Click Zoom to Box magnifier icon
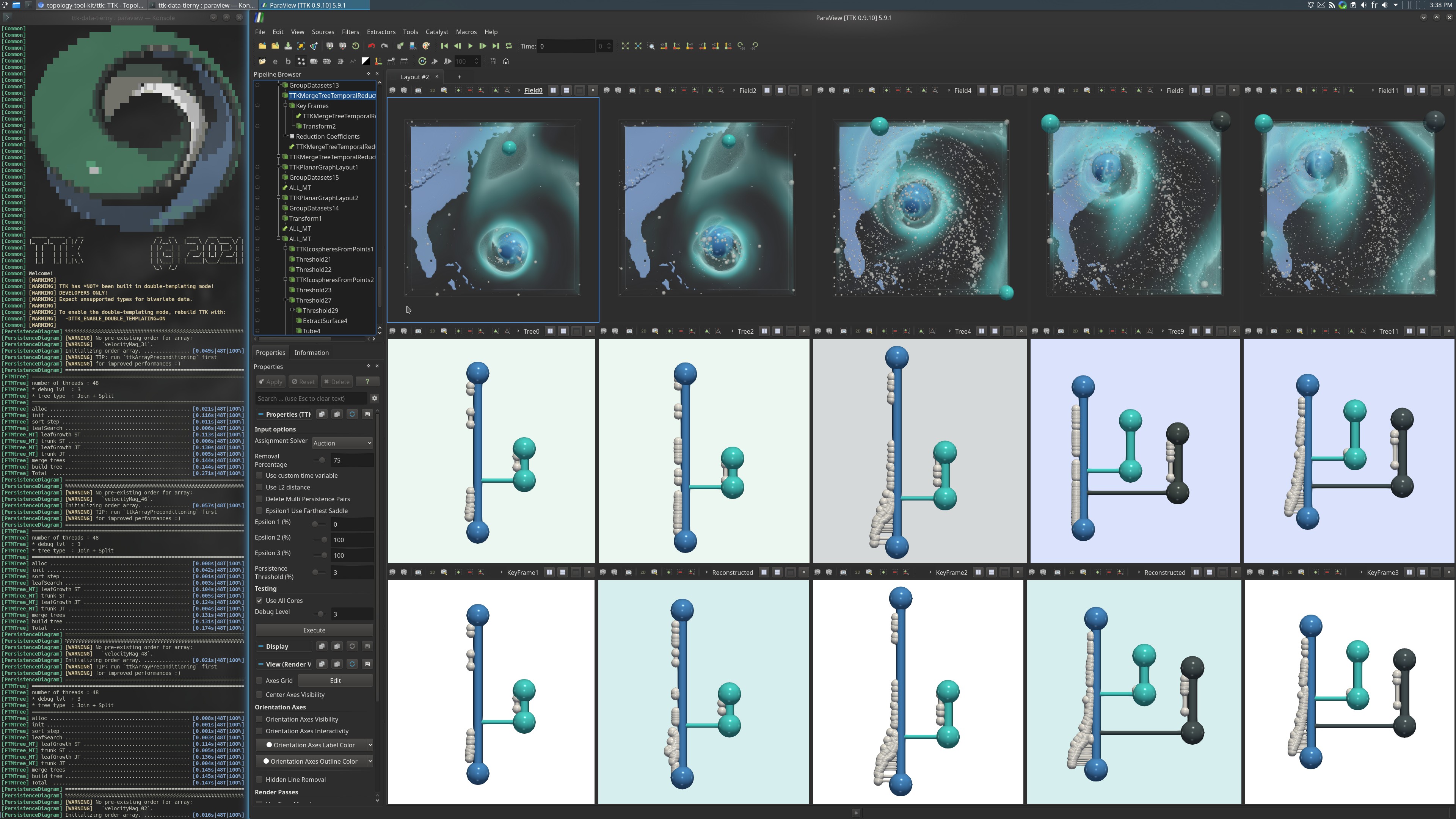1456x819 pixels. [651, 46]
